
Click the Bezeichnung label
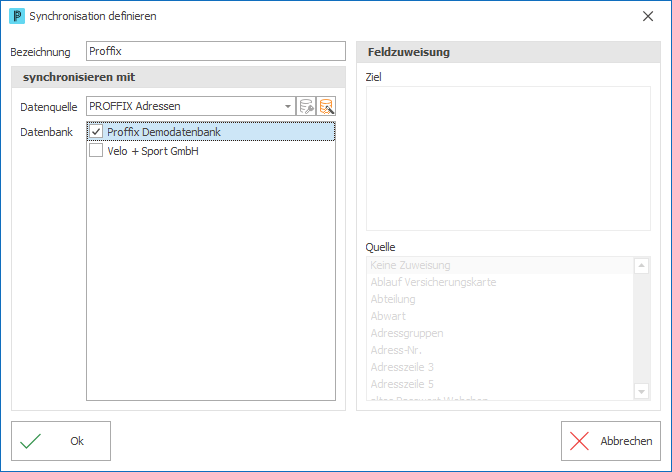coord(40,52)
